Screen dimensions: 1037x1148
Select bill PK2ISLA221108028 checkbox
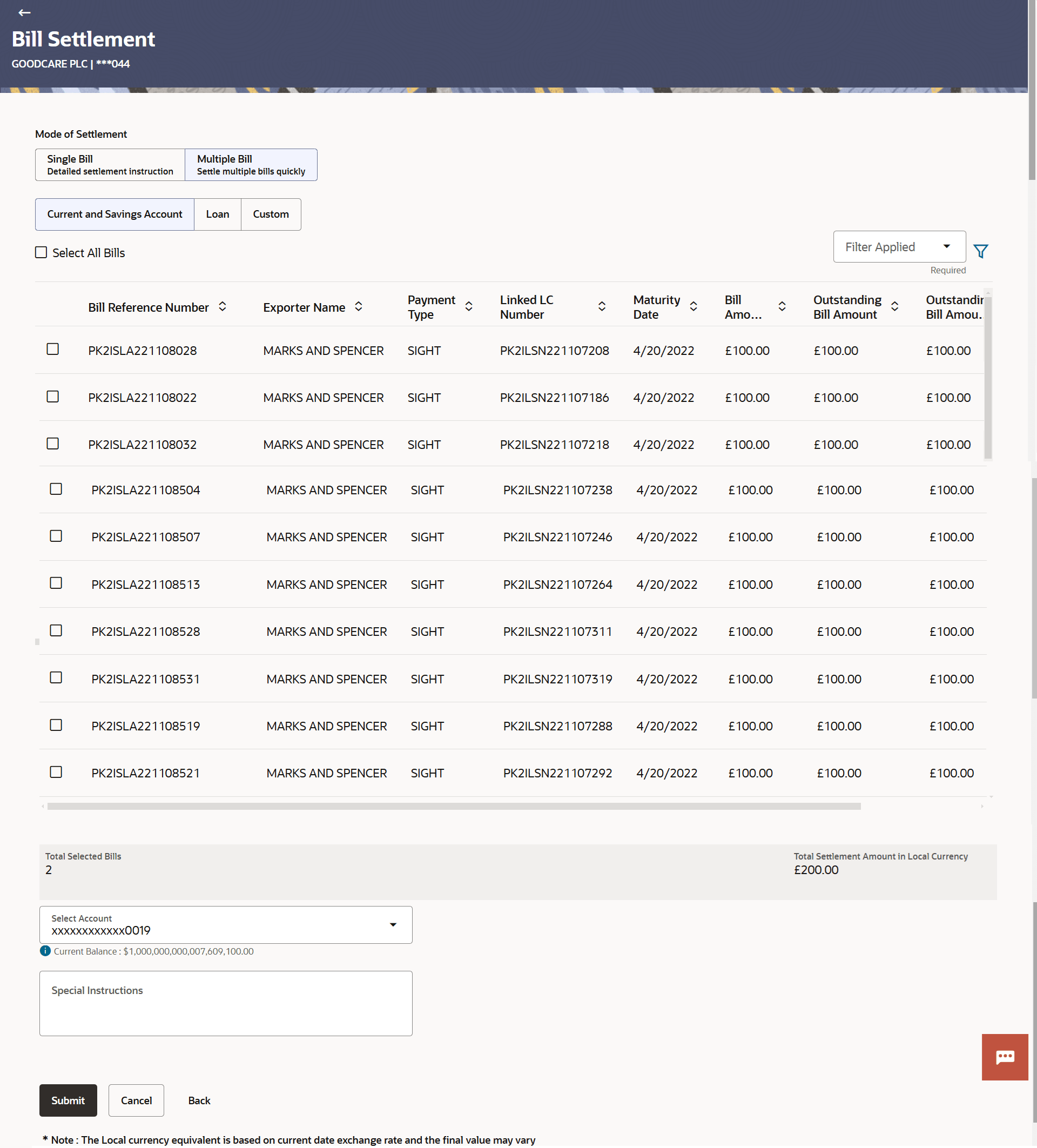pos(53,349)
